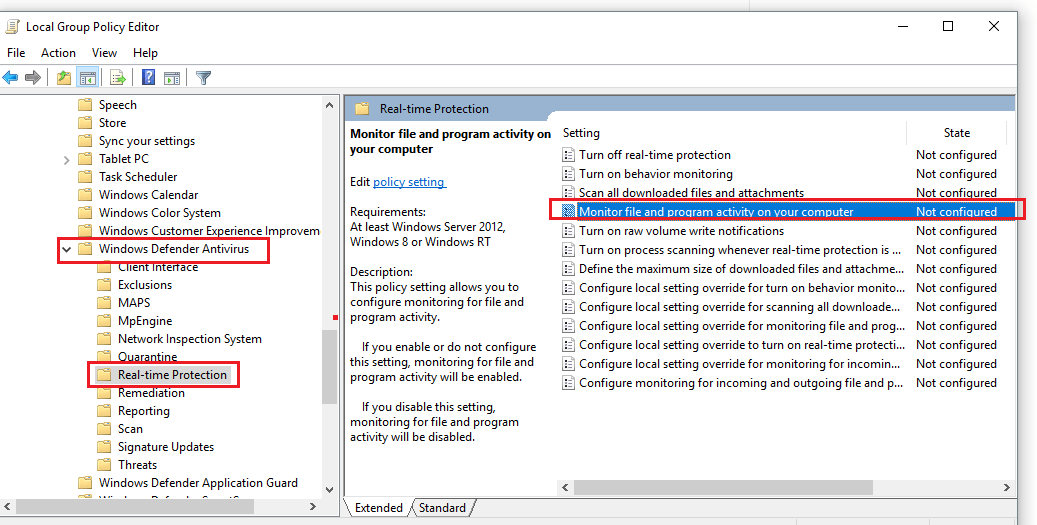Click the Filter funnel toolbar icon
Image resolution: width=1037 pixels, height=525 pixels.
(x=204, y=78)
